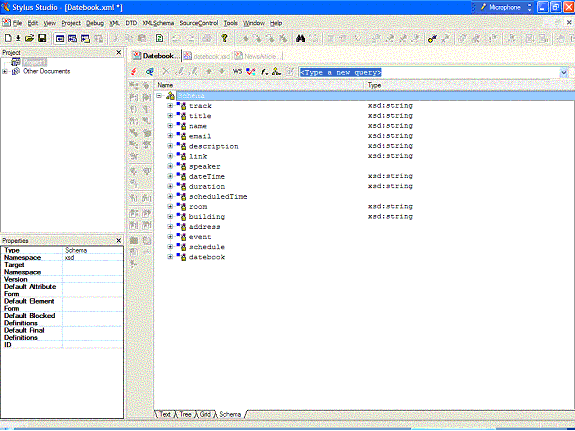Select the project root icon in Project panel

pyautogui.click(x=16, y=62)
